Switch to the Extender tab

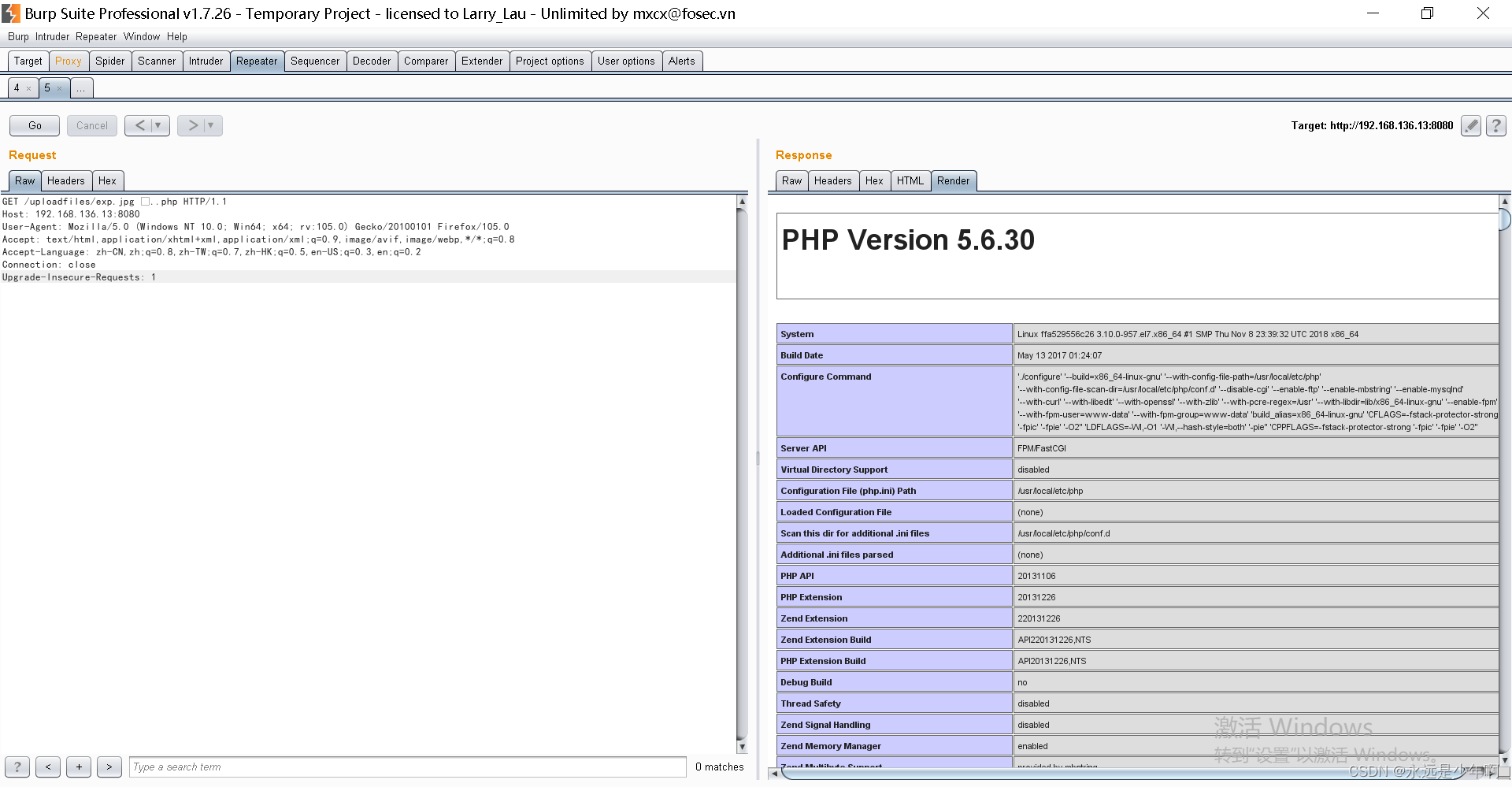click(482, 61)
